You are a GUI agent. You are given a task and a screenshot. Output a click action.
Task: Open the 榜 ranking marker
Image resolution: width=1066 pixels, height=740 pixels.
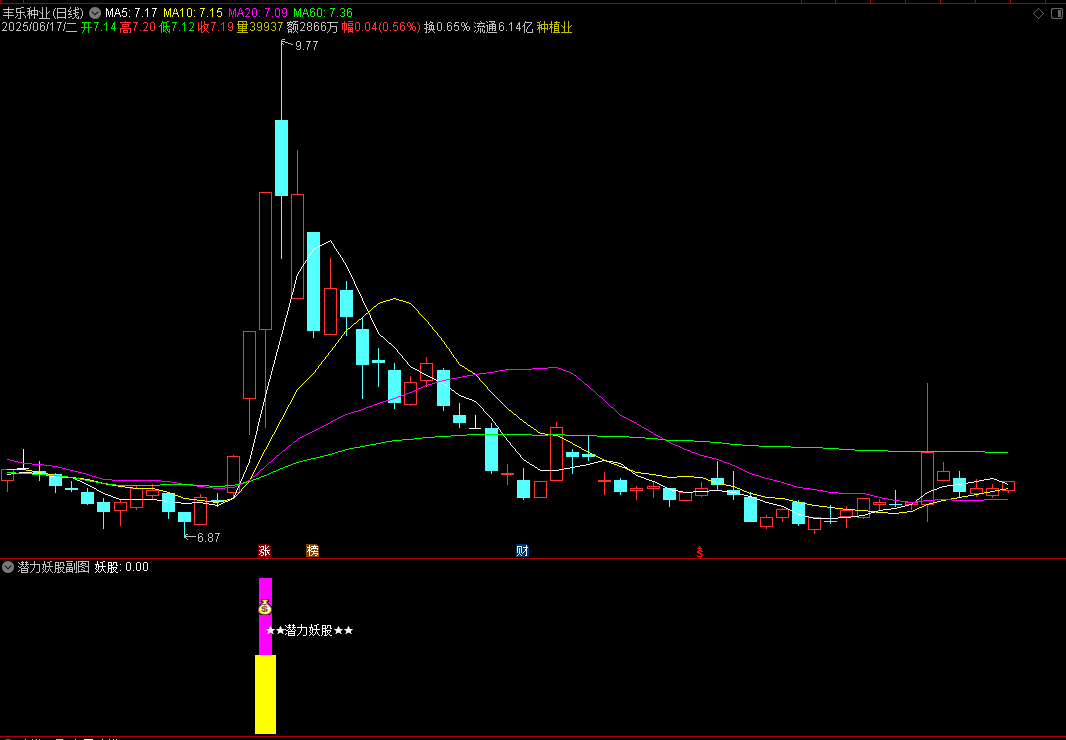point(312,551)
